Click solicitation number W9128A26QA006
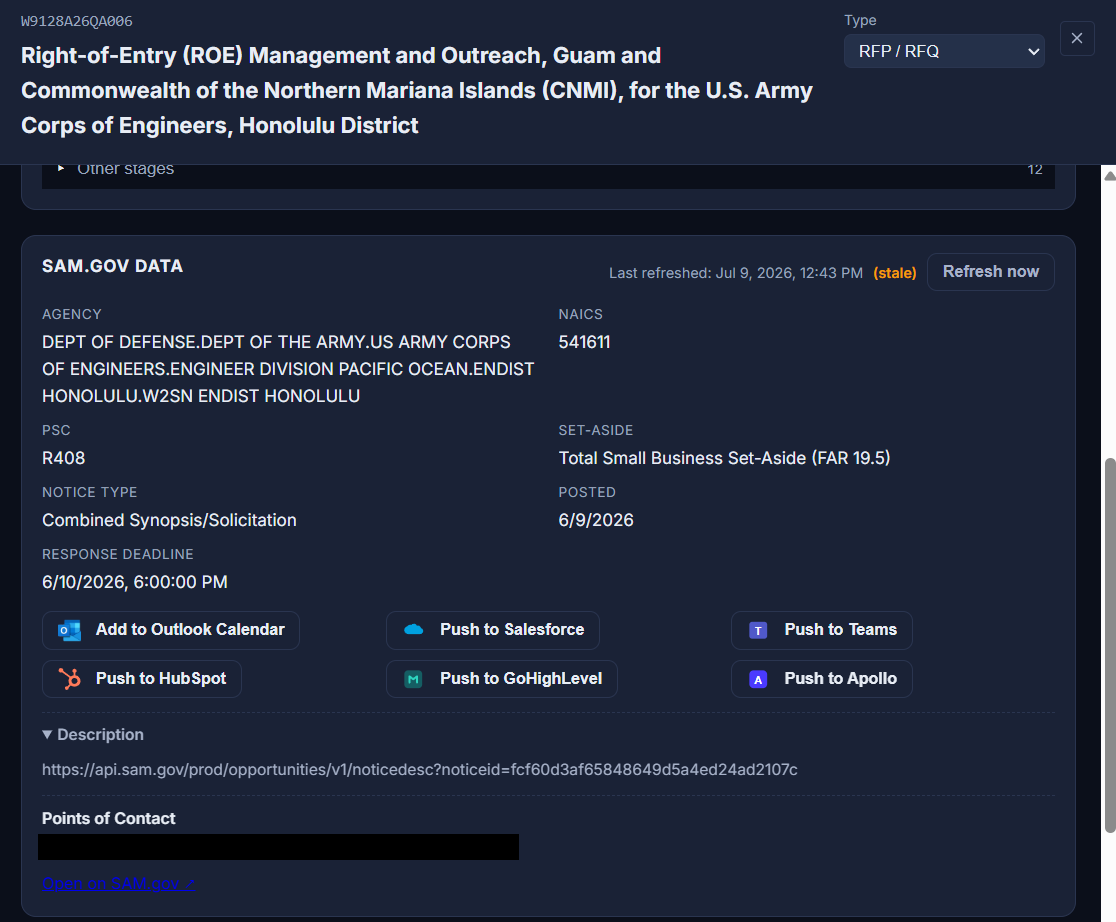This screenshot has height=922, width=1116. click(x=77, y=21)
